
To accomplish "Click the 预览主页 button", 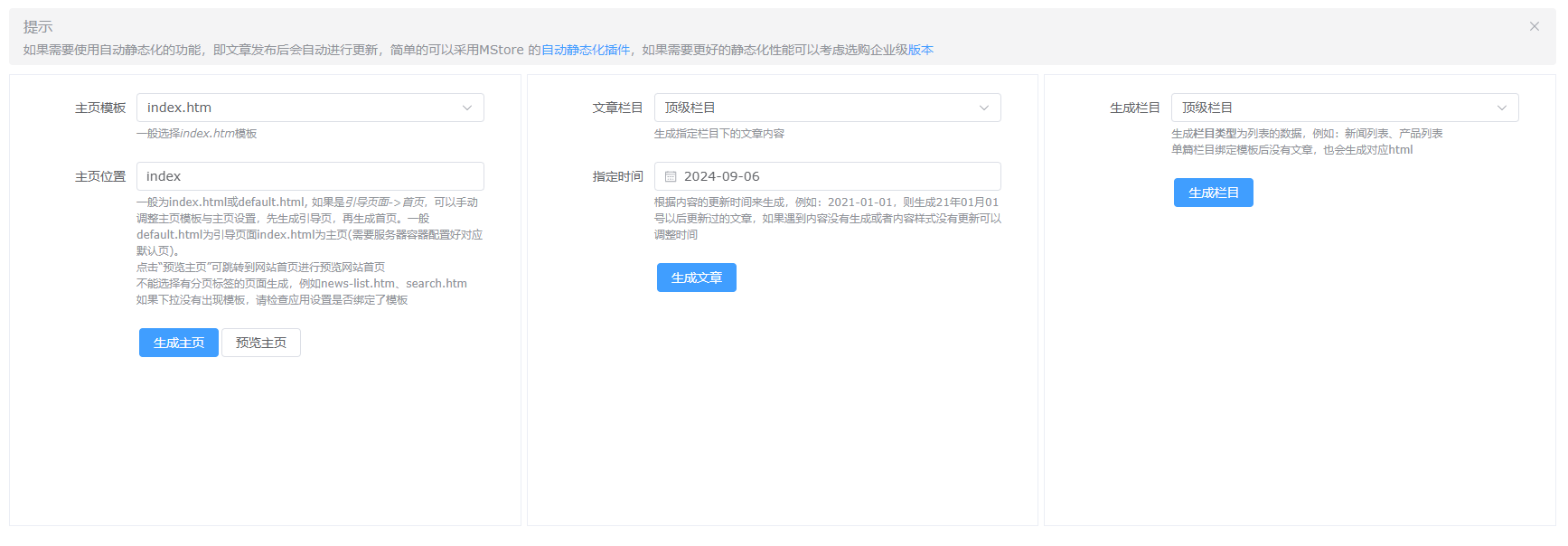I will point(260,343).
